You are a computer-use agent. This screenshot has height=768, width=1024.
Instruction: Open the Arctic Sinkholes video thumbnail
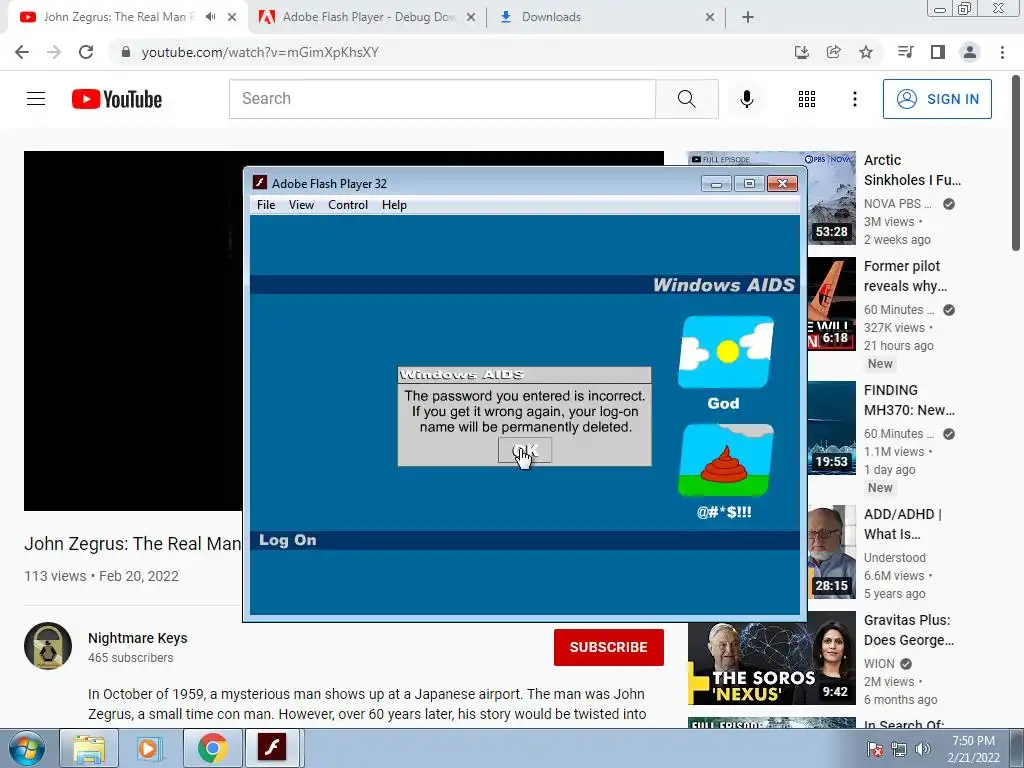coord(831,198)
